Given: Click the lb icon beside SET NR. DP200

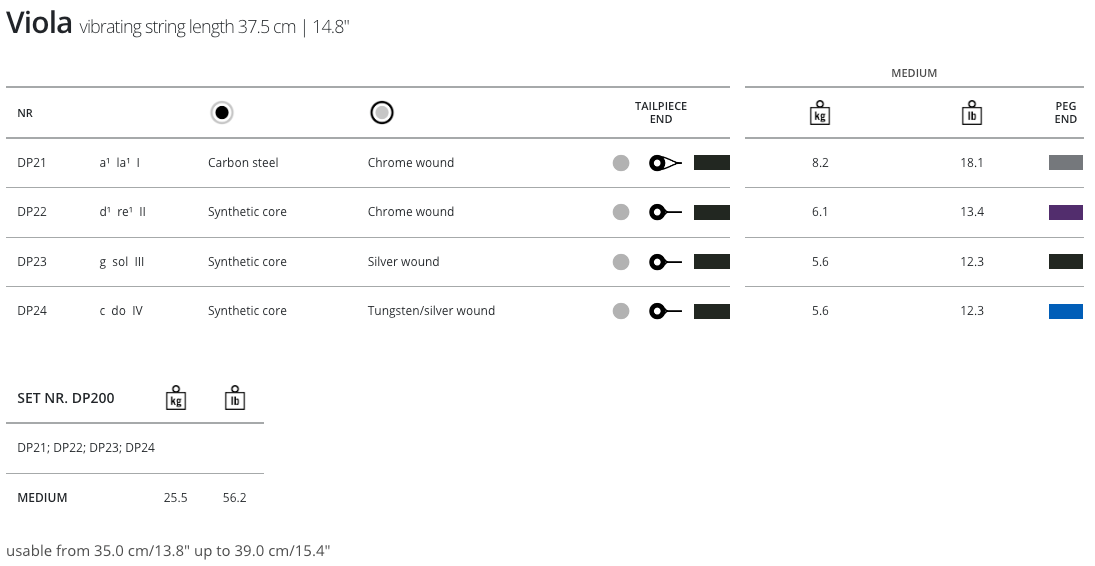Looking at the screenshot, I should (x=235, y=398).
